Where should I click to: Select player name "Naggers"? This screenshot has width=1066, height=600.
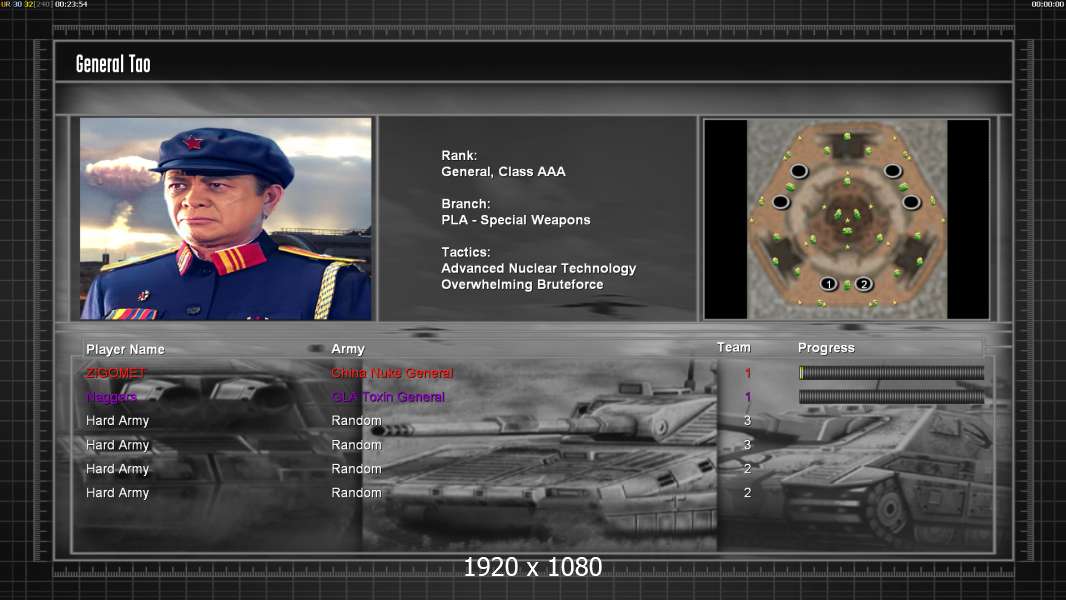111,397
